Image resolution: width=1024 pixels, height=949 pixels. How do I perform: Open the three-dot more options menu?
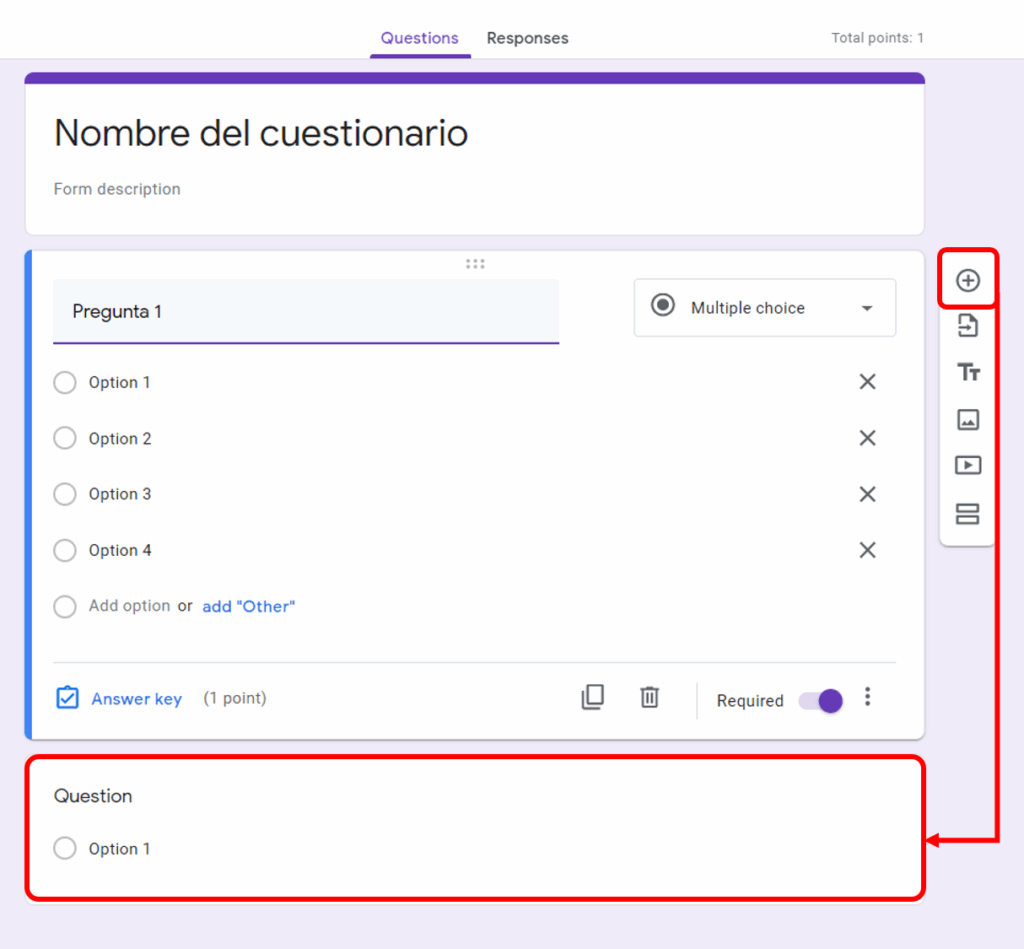(867, 697)
